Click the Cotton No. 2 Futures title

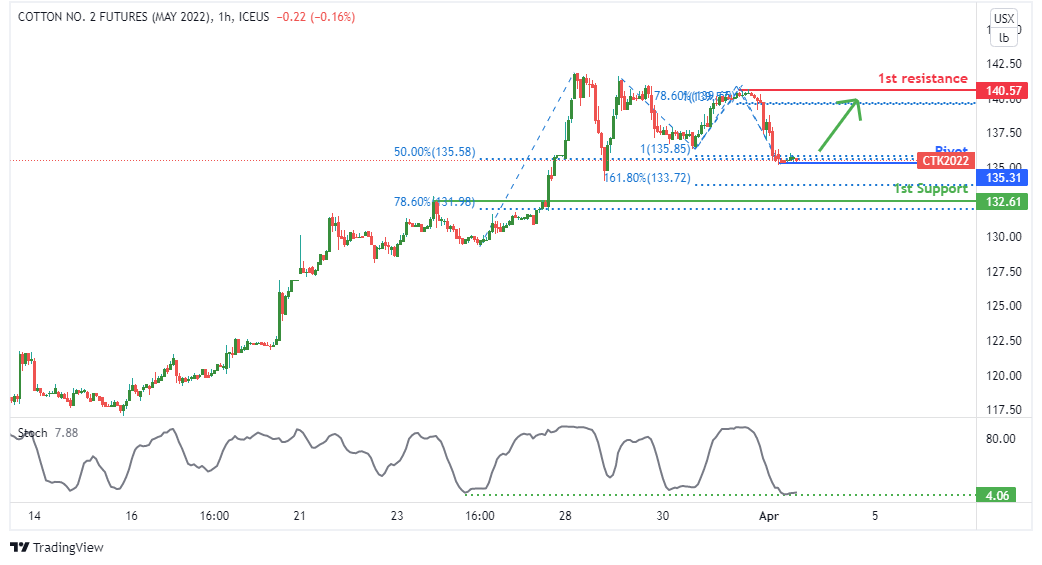pos(144,17)
